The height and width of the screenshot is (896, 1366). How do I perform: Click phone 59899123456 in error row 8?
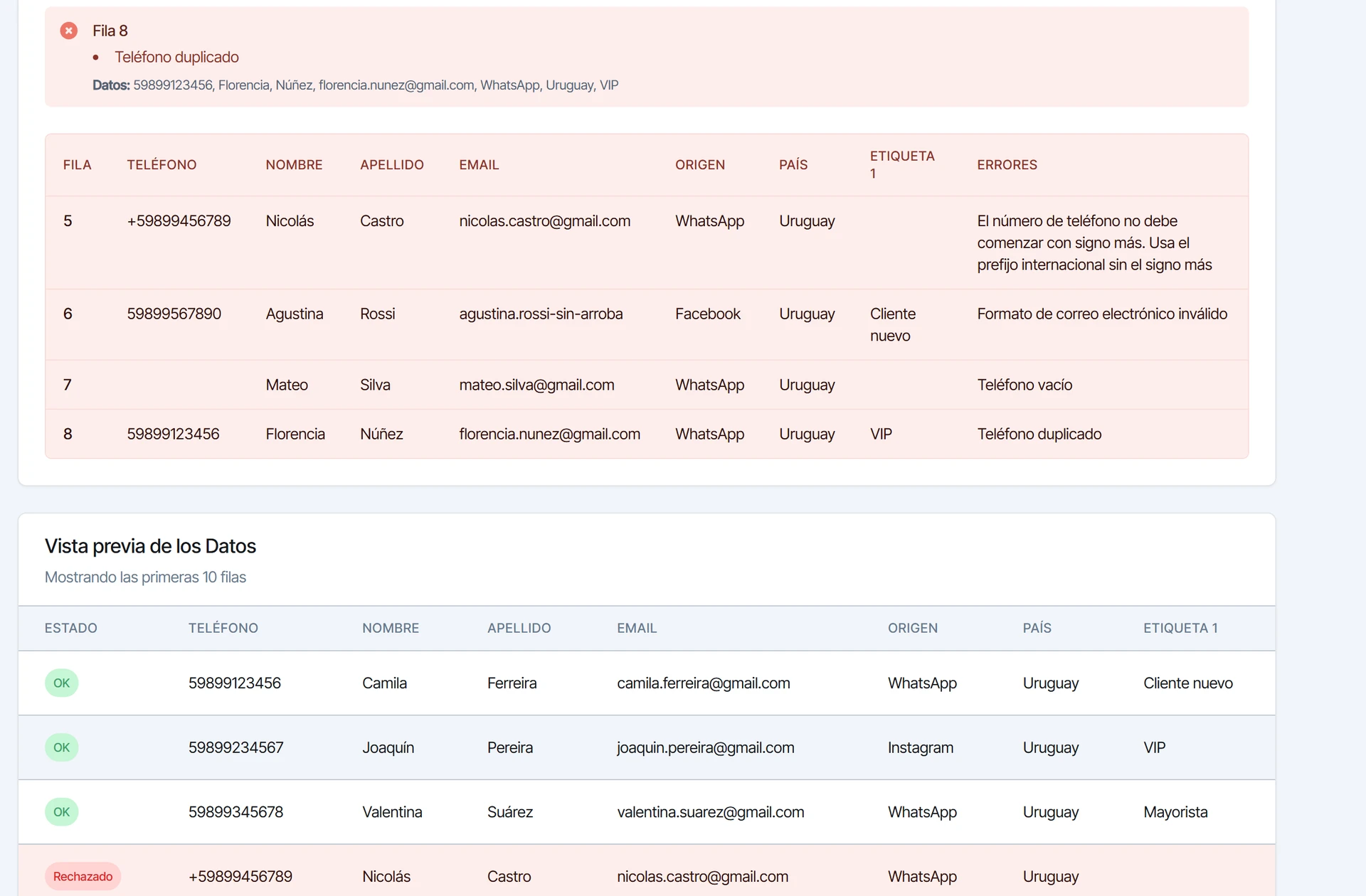pos(173,434)
